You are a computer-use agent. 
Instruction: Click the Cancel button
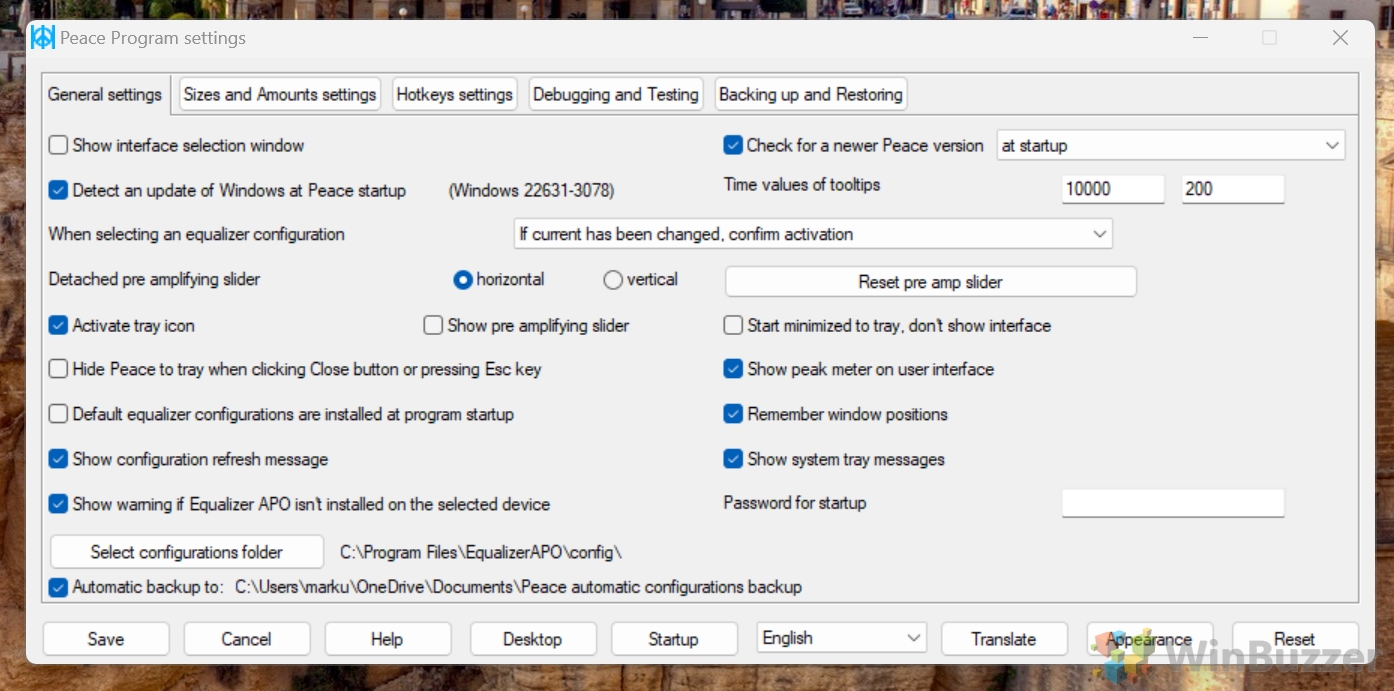point(246,639)
